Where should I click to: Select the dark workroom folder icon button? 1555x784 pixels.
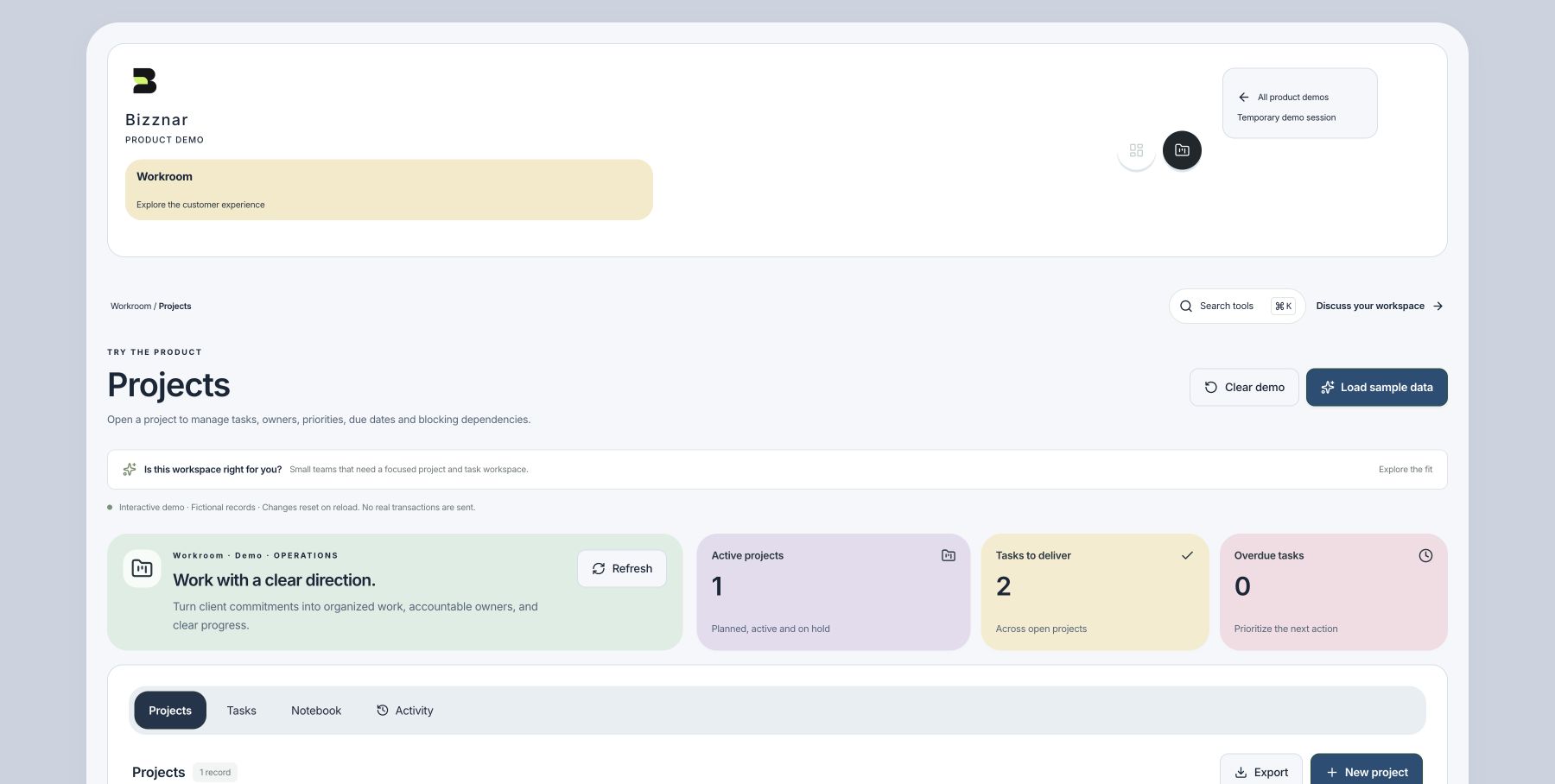pyautogui.click(x=1182, y=150)
